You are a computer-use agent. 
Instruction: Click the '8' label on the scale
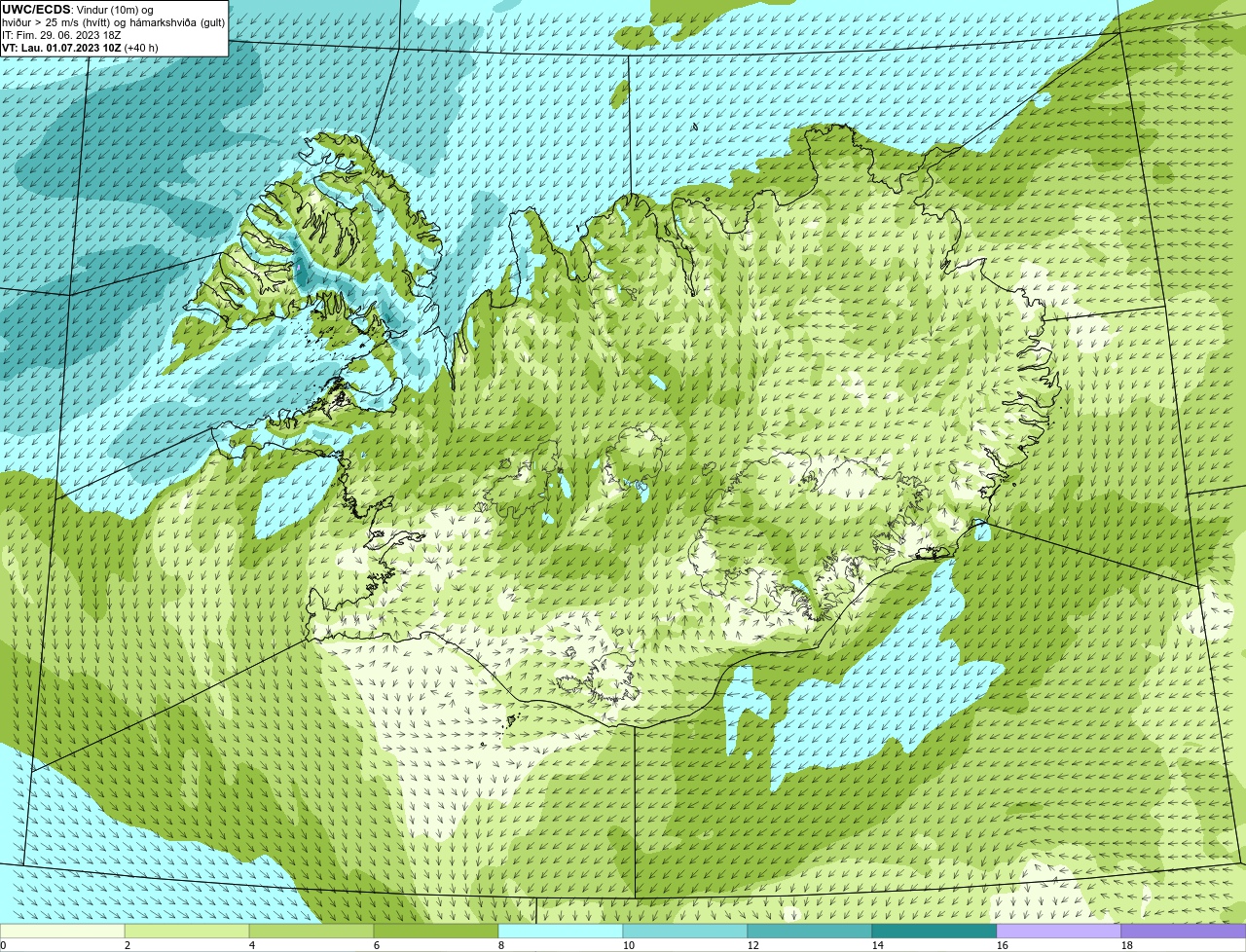point(501,945)
